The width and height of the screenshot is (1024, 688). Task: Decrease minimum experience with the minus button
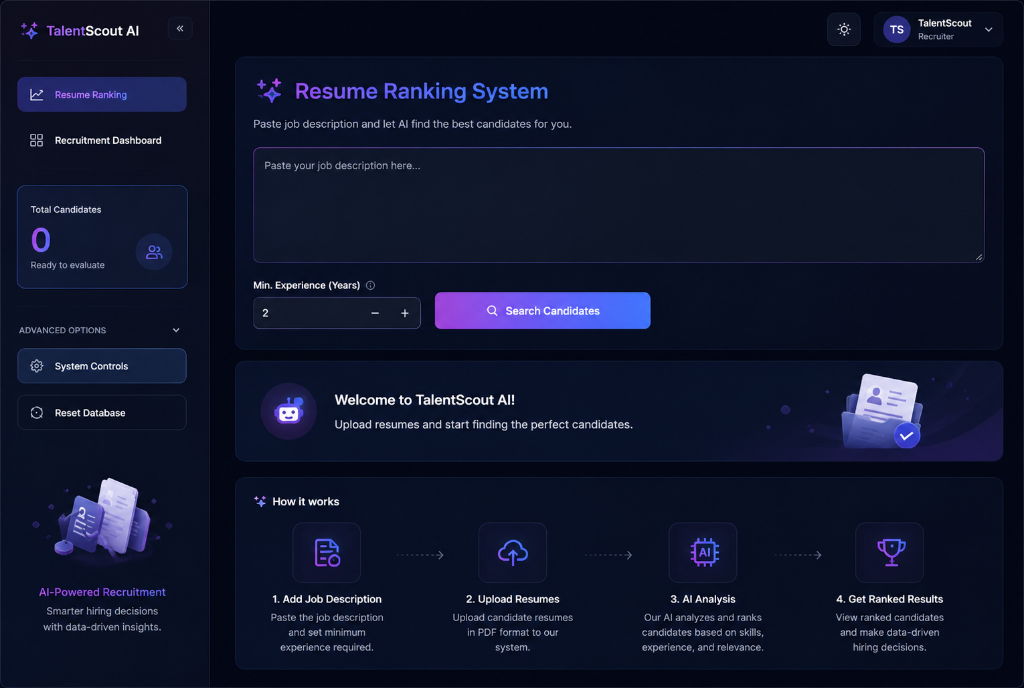(x=375, y=313)
